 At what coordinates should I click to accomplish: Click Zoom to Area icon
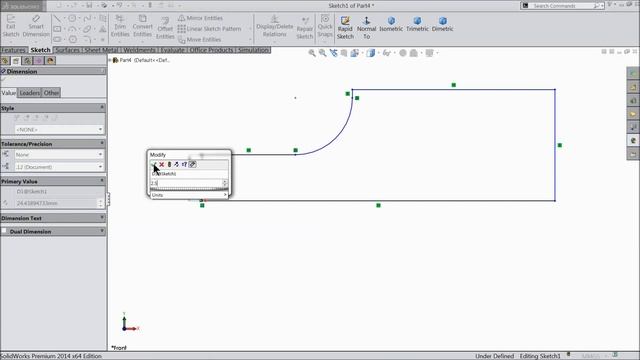pyautogui.click(x=322, y=53)
